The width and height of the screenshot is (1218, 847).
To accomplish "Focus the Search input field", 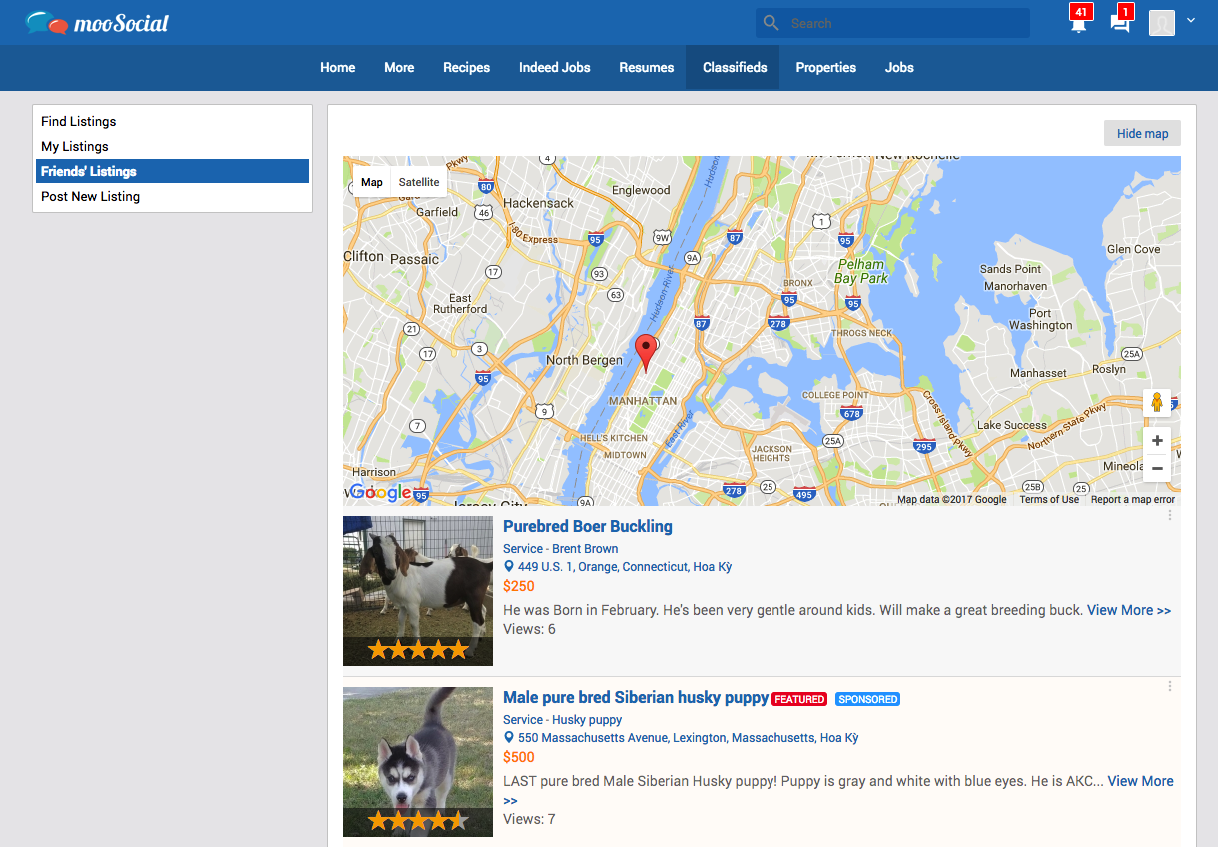I will pos(893,23).
